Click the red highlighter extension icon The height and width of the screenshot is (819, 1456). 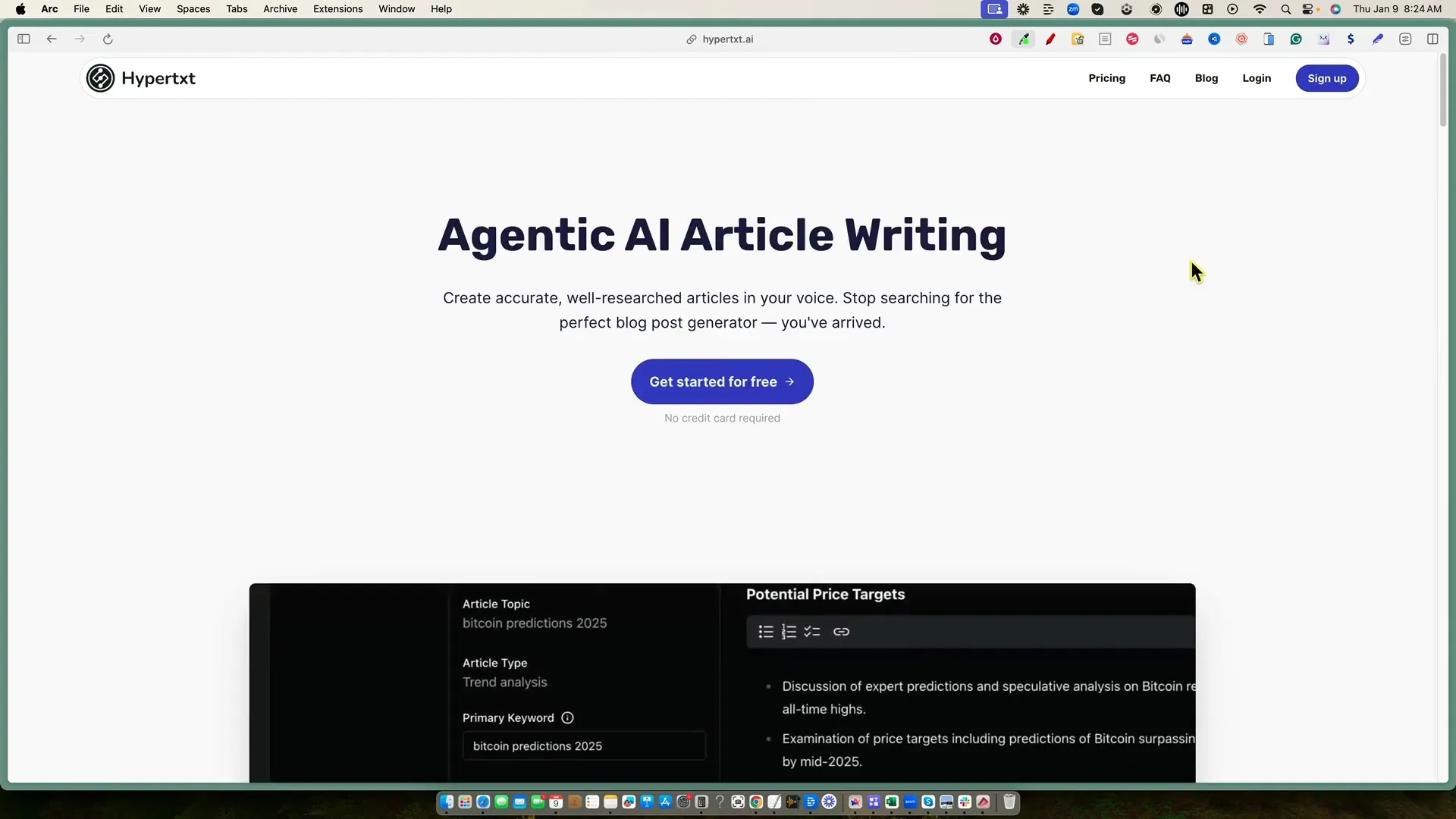(x=1050, y=39)
